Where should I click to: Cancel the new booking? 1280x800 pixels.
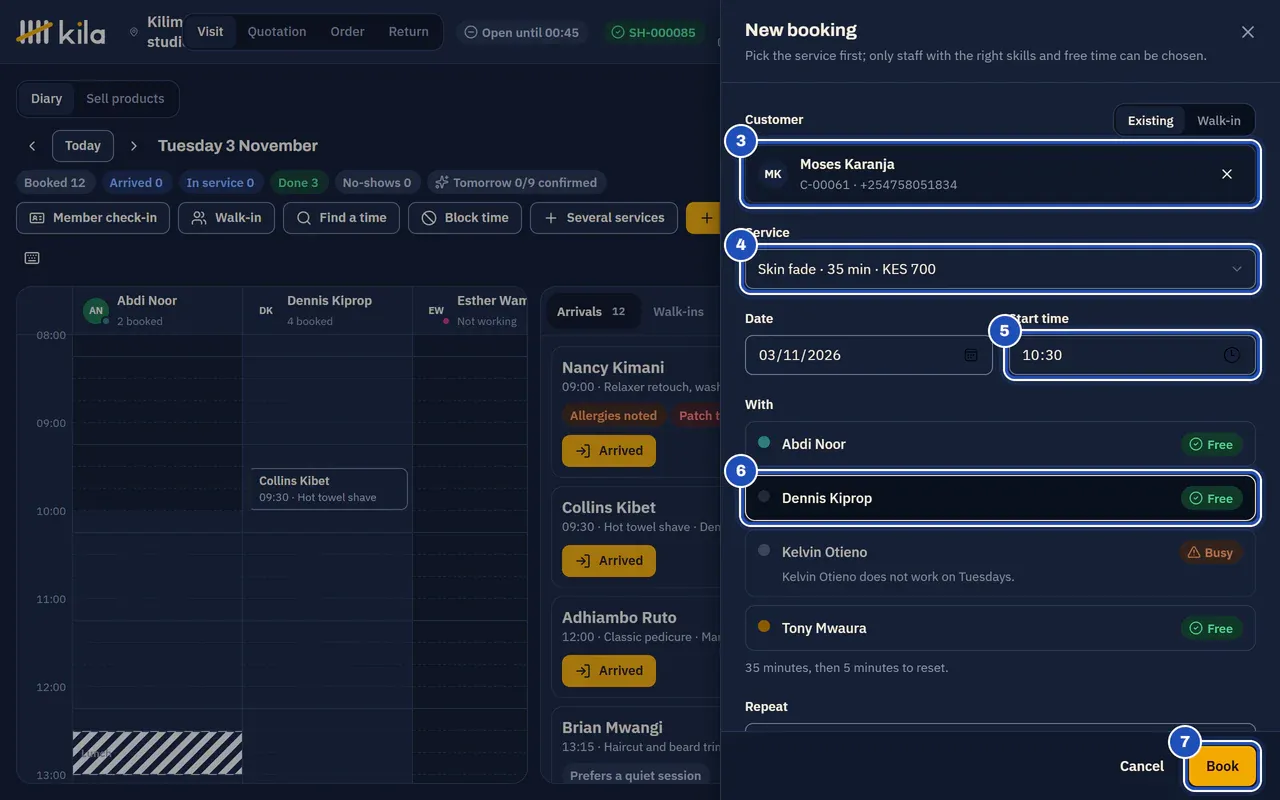pyautogui.click(x=1141, y=766)
